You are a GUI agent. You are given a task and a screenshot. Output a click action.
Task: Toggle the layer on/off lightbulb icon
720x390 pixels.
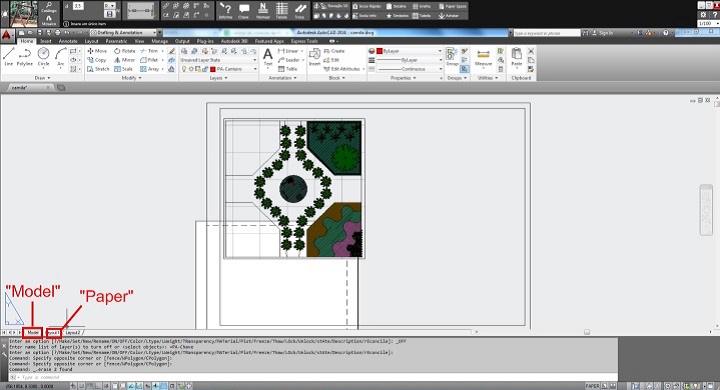184,69
